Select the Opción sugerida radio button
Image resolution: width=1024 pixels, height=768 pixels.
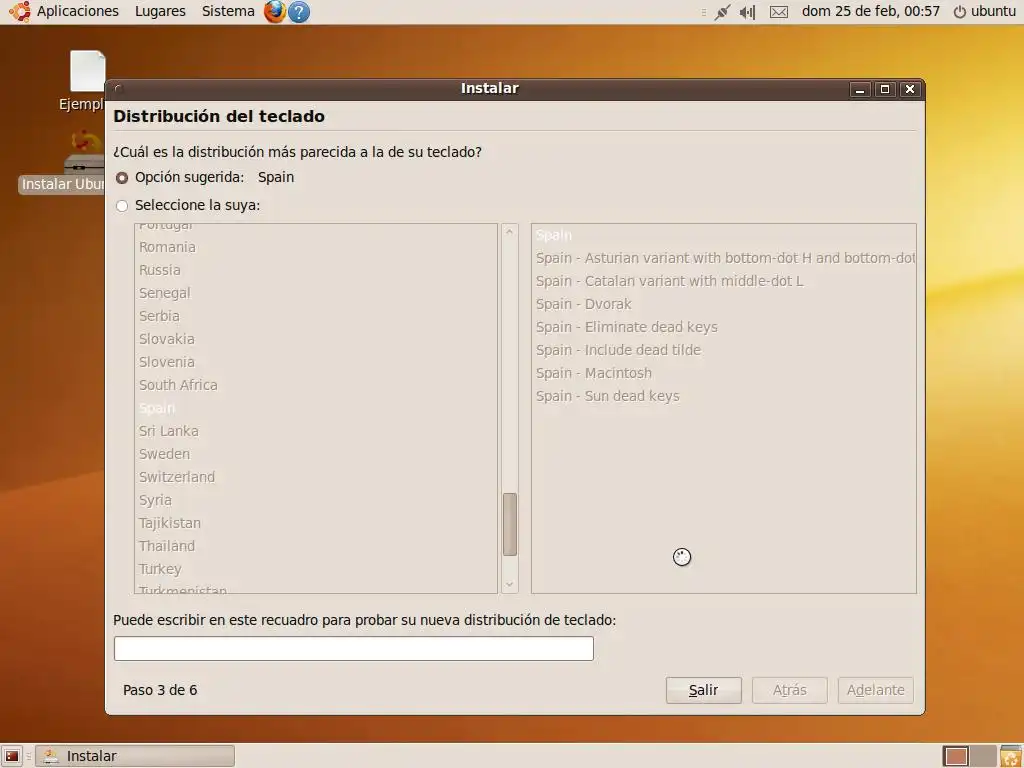[121, 178]
